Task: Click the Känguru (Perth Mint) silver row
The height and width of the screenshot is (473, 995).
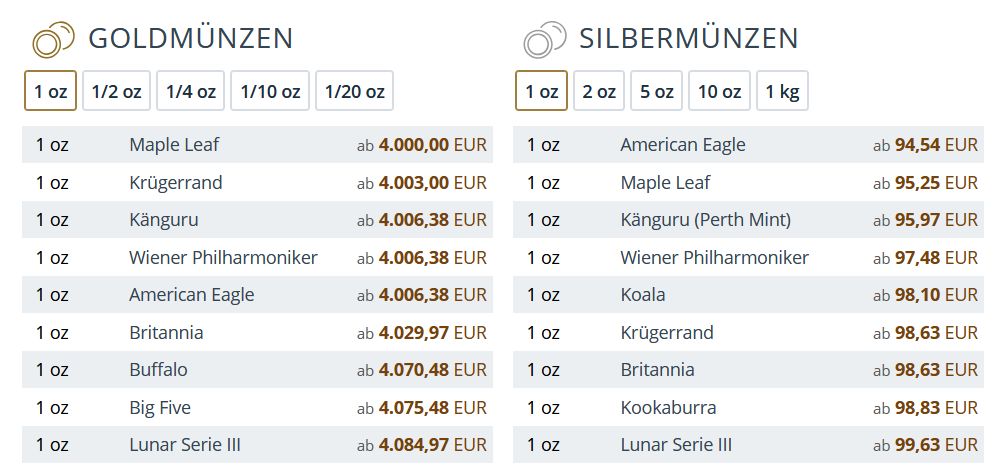Action: (x=705, y=220)
